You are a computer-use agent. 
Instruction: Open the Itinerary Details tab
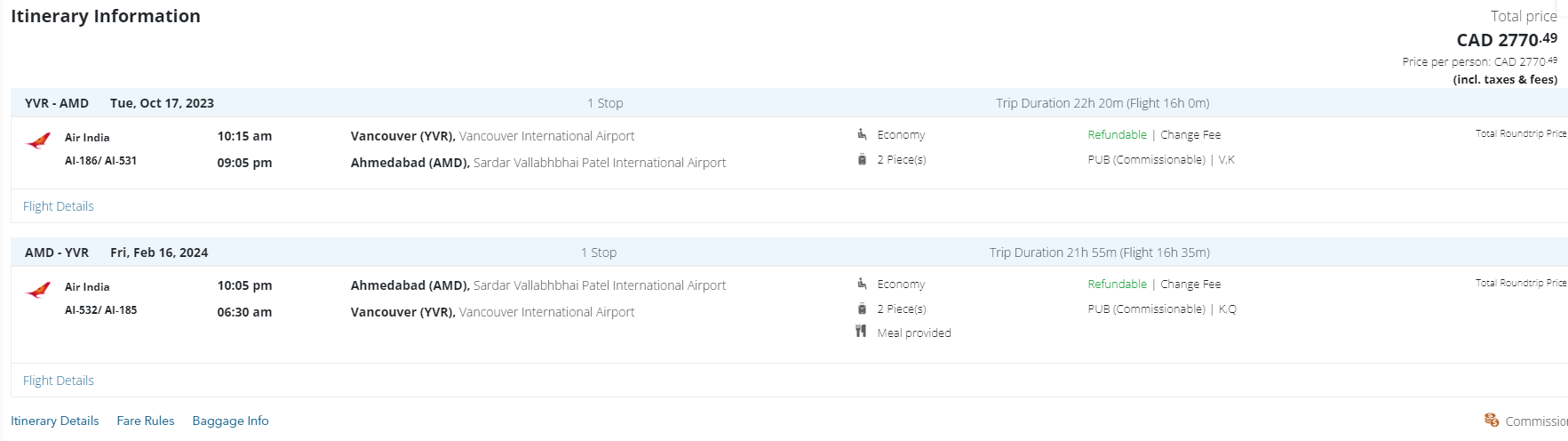[55, 421]
